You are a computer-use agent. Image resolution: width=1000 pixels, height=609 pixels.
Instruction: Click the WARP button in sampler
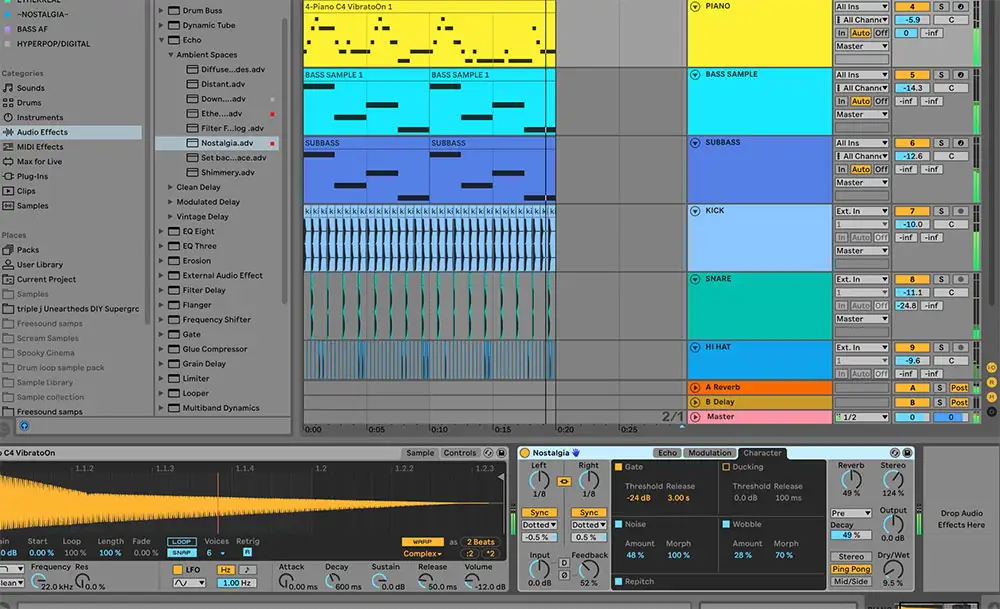[x=421, y=541]
